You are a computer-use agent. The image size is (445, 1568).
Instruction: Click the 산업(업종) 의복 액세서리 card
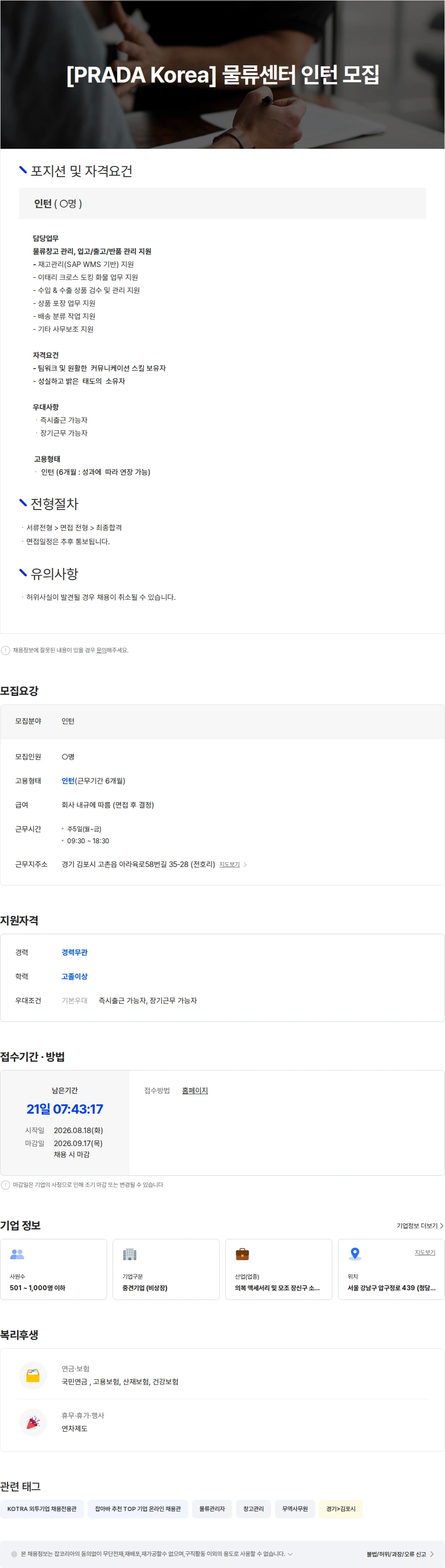(279, 1269)
